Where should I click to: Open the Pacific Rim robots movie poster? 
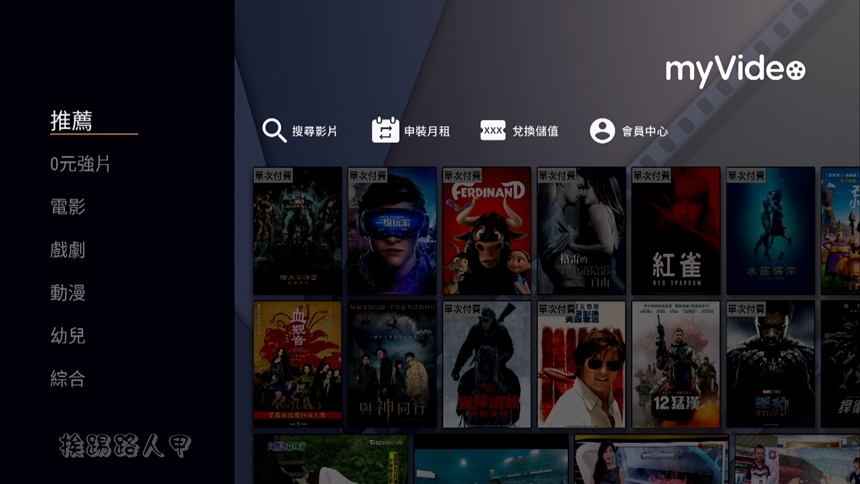(x=297, y=231)
